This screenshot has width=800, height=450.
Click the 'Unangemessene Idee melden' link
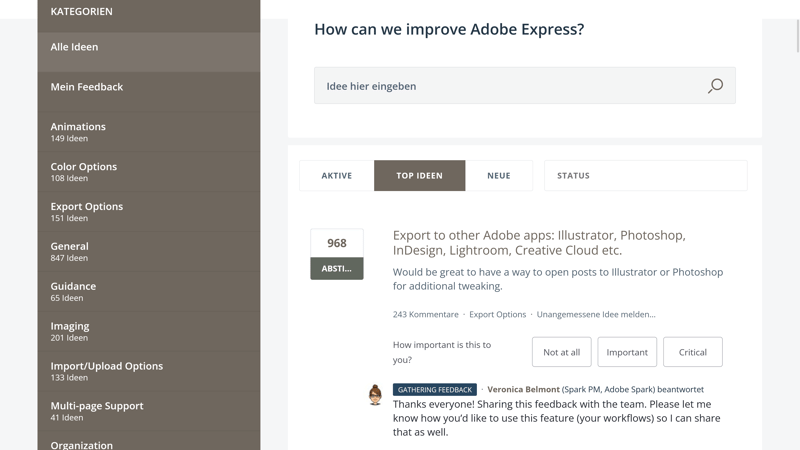click(596, 314)
